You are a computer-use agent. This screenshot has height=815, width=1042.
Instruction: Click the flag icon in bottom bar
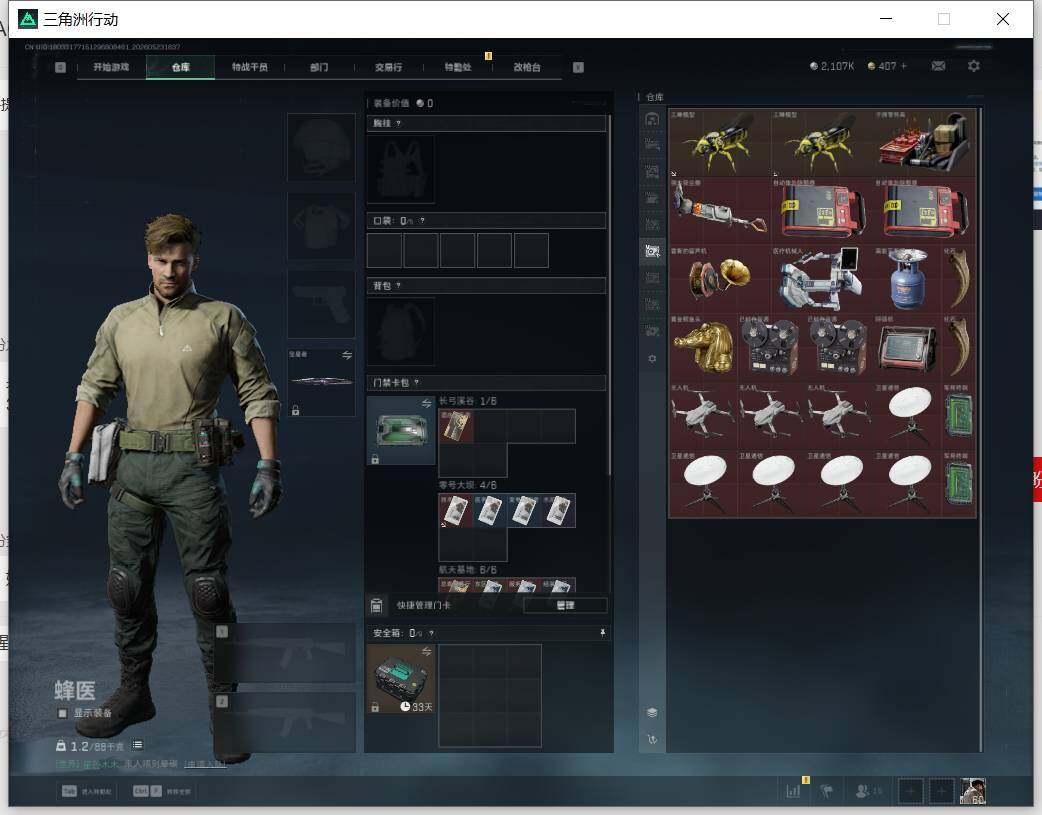[x=827, y=791]
